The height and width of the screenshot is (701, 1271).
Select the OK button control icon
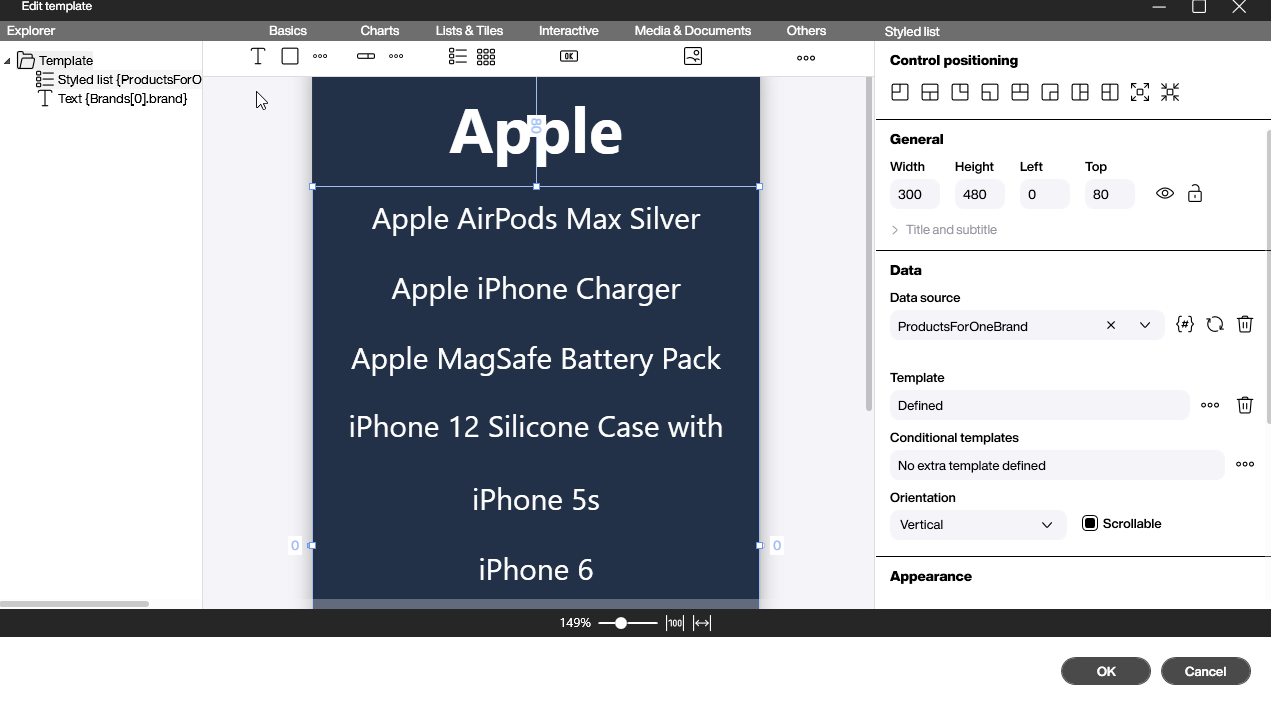coord(569,57)
